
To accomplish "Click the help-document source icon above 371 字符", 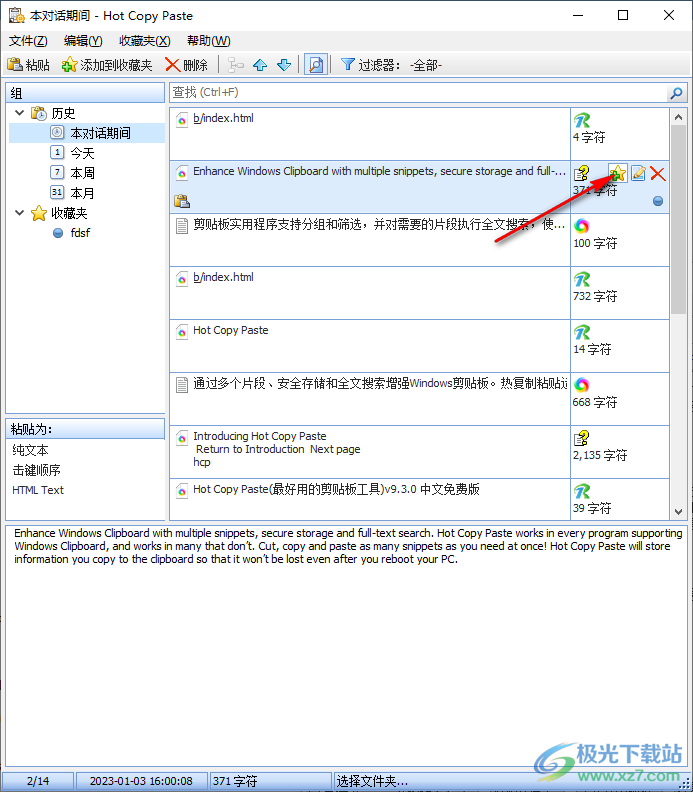I will point(581,173).
